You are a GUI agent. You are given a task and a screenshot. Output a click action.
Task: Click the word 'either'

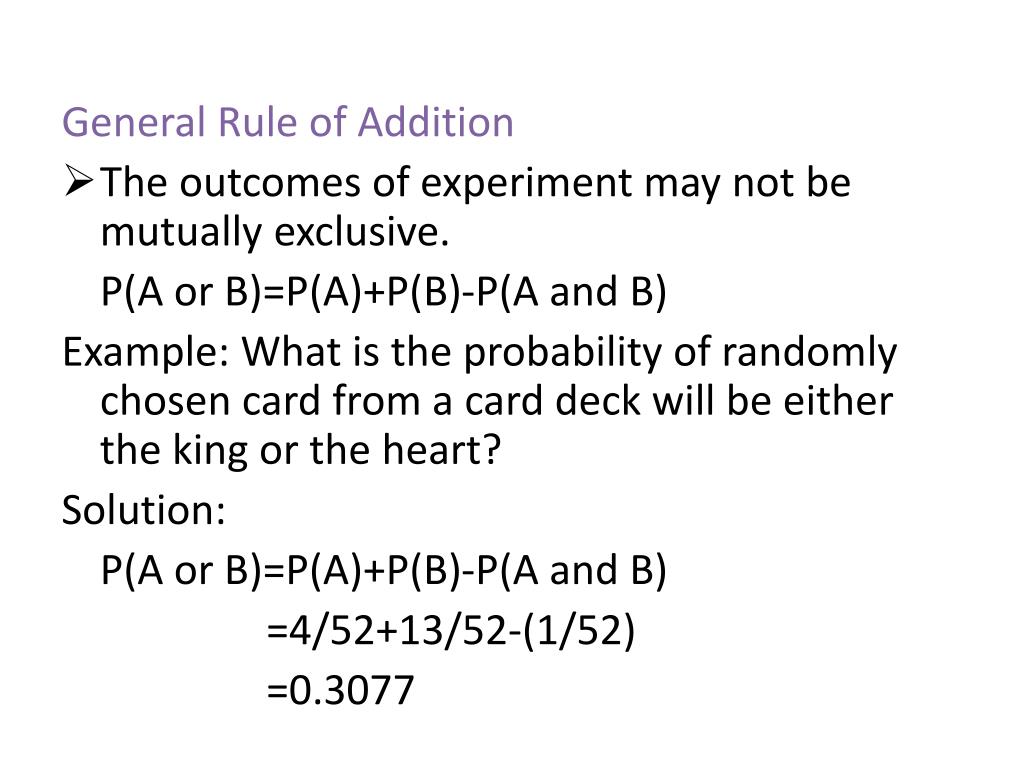coord(838,400)
